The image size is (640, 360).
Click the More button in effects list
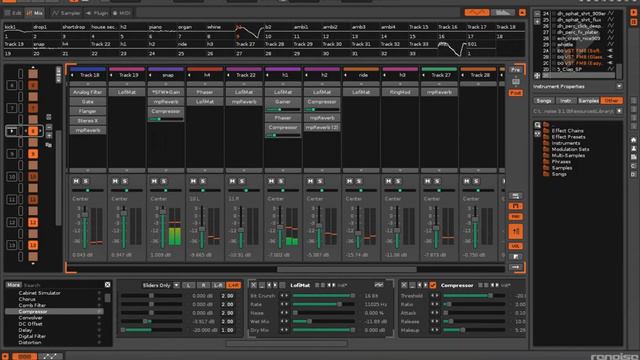pos(13,285)
